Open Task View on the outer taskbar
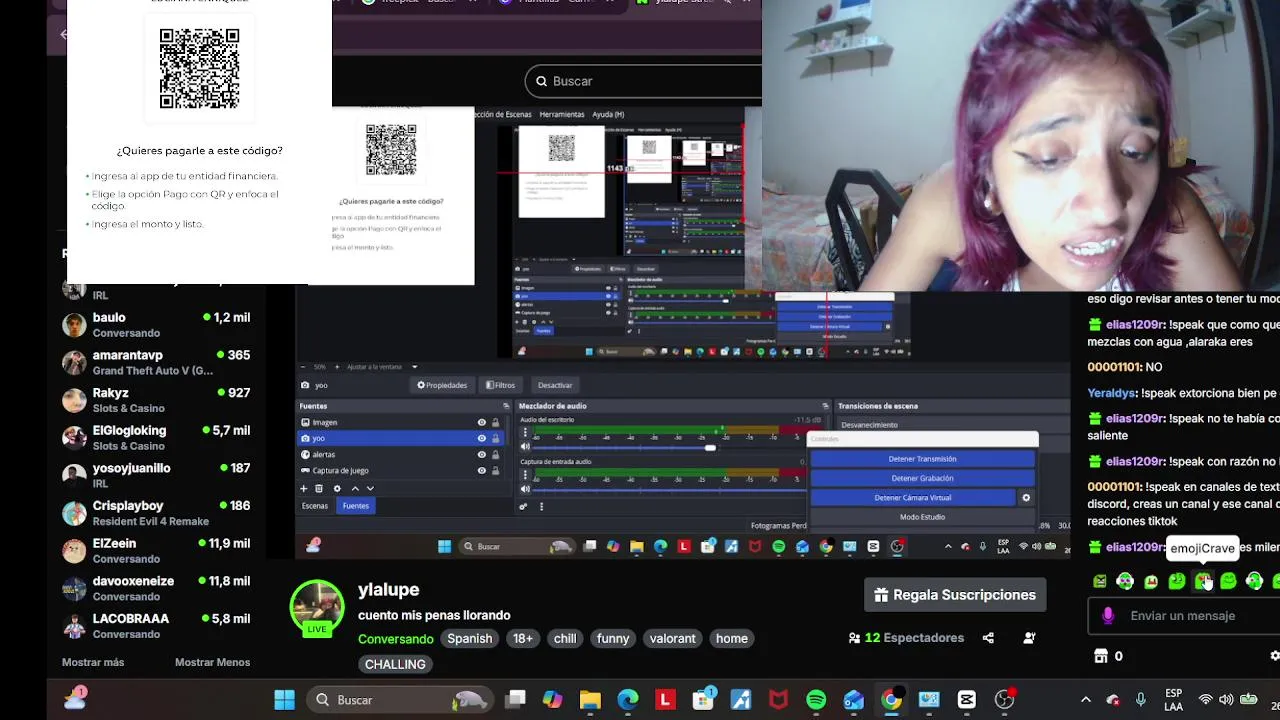1280x720 pixels. tap(515, 700)
